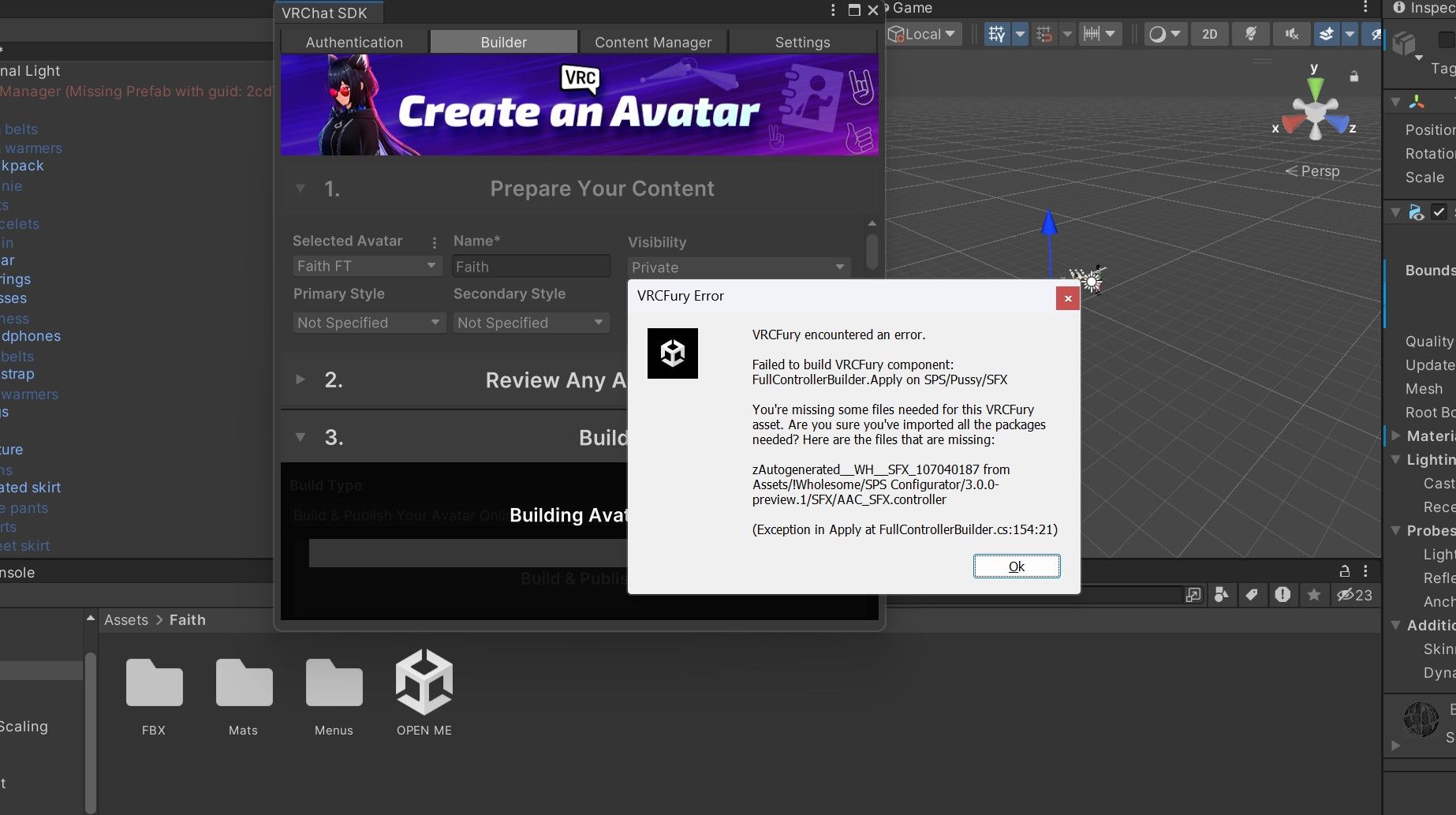The height and width of the screenshot is (815, 1456).
Task: Click the avatar Name input field
Action: click(532, 267)
